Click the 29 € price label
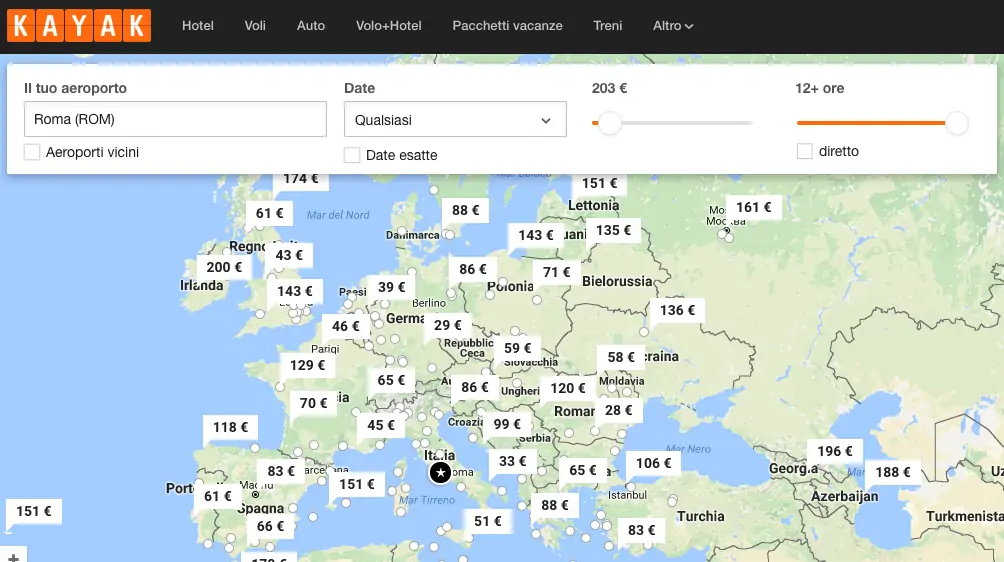This screenshot has width=1004, height=562. pyautogui.click(x=448, y=325)
